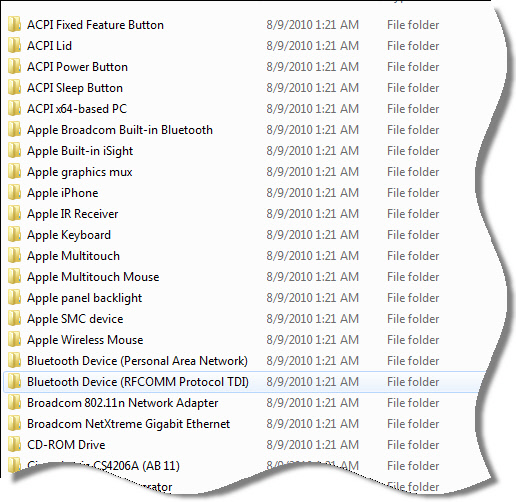The height and width of the screenshot is (502, 516).
Task: Click 'File folder' type in Apple Built-in iSight row
Action: pos(413,151)
